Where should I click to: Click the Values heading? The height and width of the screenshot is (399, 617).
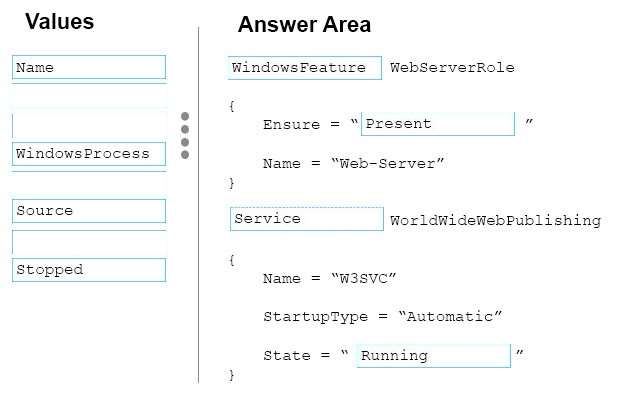pos(60,22)
